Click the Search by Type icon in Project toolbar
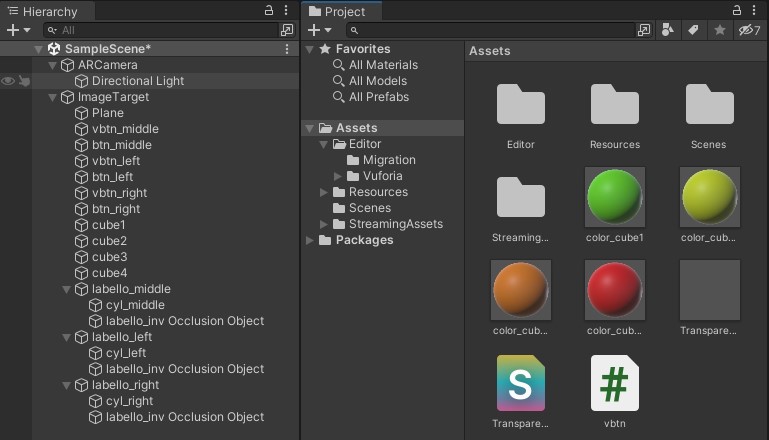769x440 pixels. 668,31
